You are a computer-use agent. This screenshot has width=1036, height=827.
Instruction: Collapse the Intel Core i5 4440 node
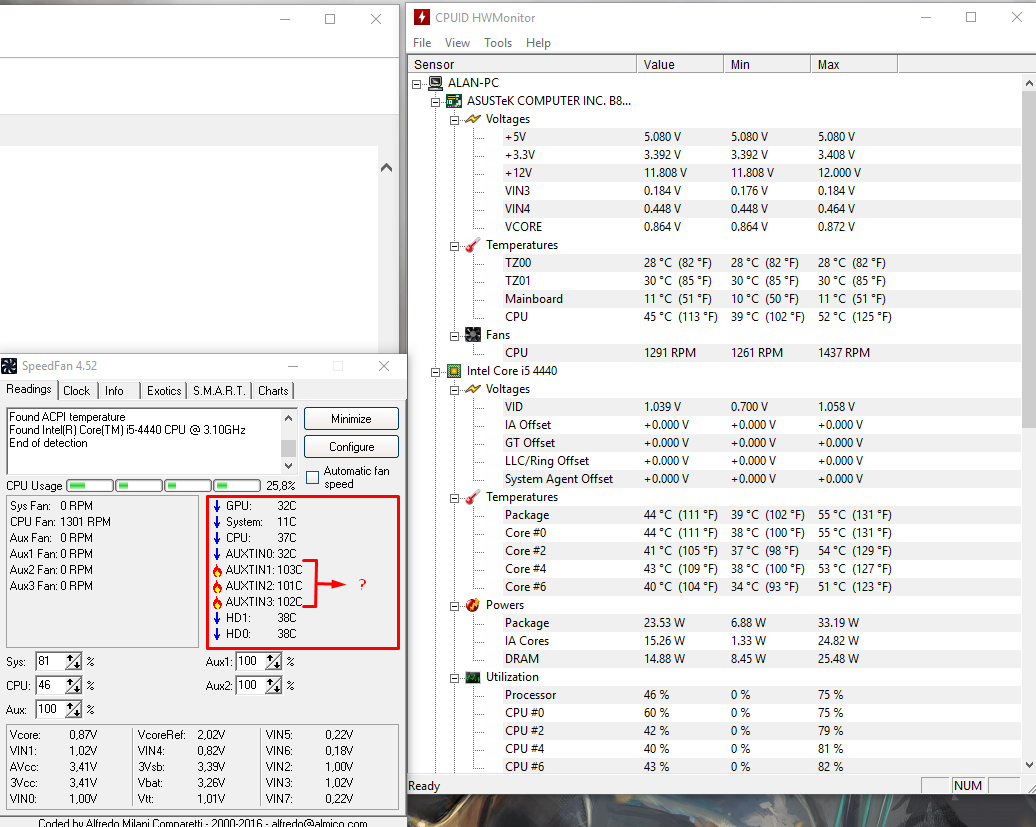[x=435, y=371]
